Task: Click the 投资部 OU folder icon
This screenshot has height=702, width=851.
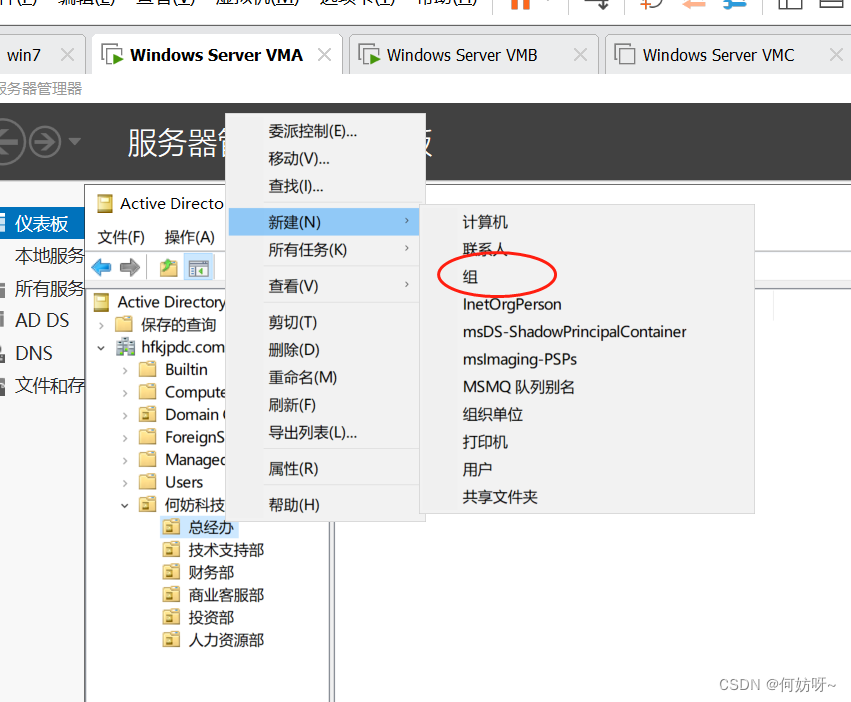Action: [x=172, y=617]
